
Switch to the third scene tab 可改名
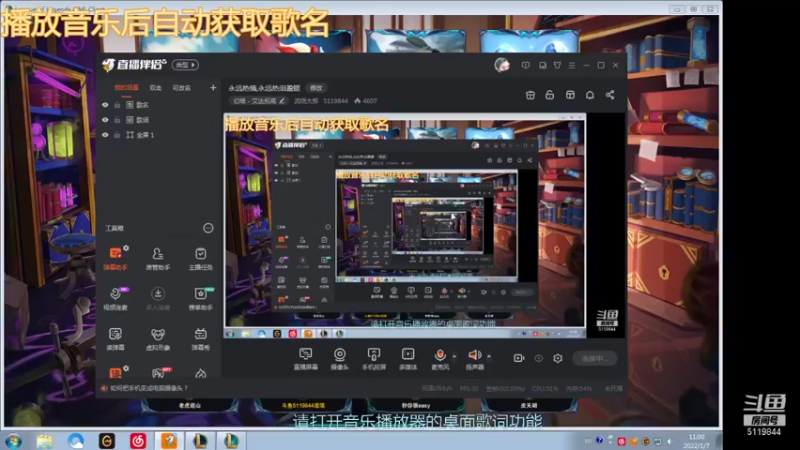[x=181, y=88]
